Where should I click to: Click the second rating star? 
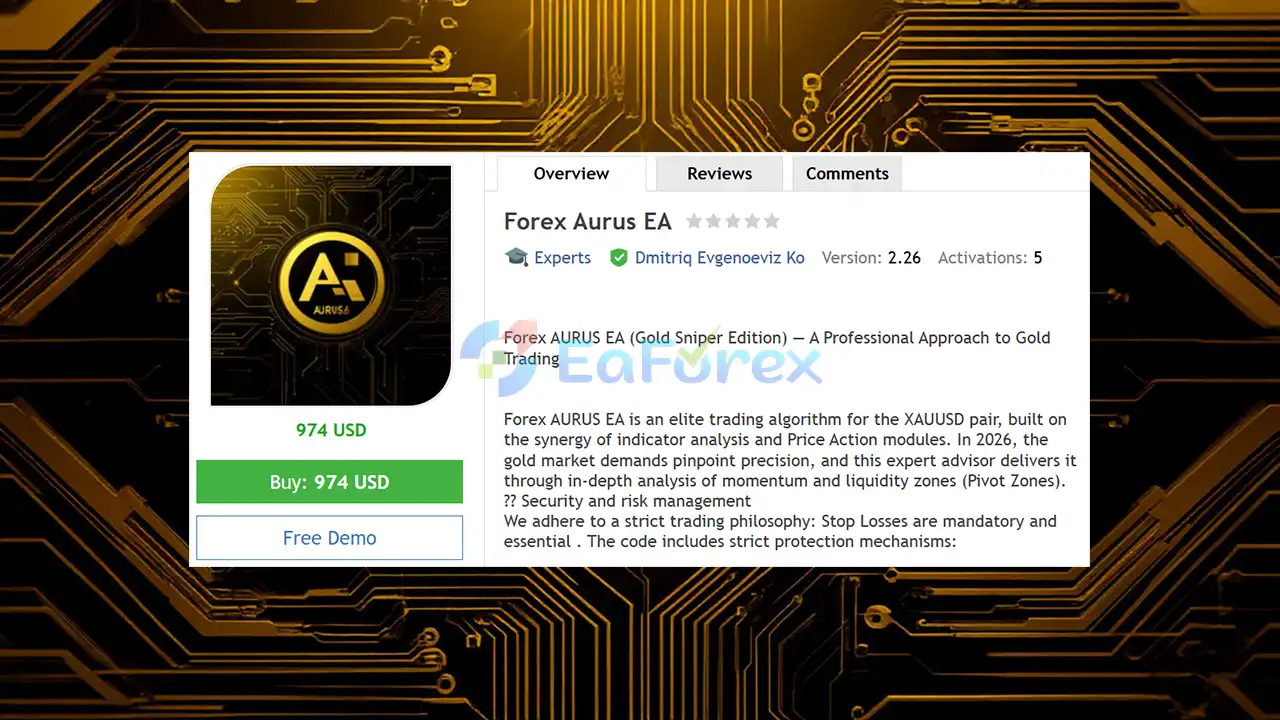tap(714, 220)
